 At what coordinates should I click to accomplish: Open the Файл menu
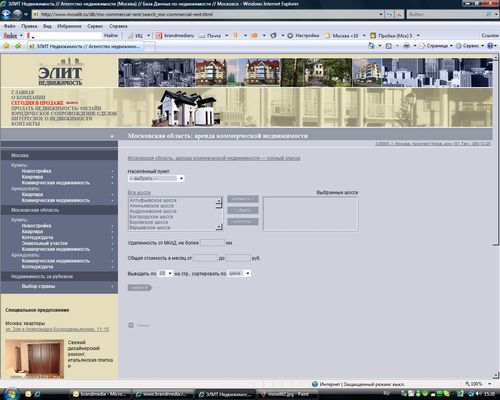point(9,26)
